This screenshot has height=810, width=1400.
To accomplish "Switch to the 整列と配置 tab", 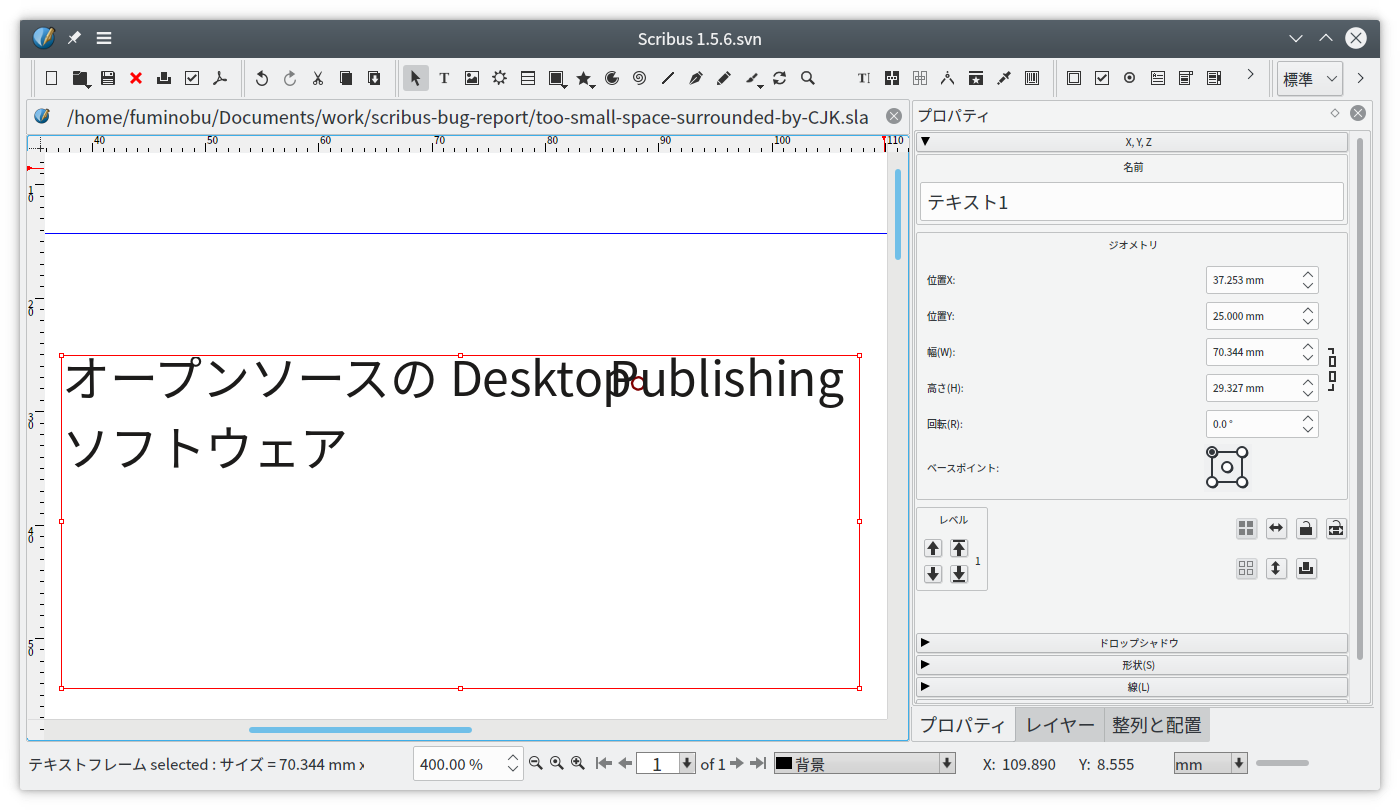I will (x=1156, y=725).
